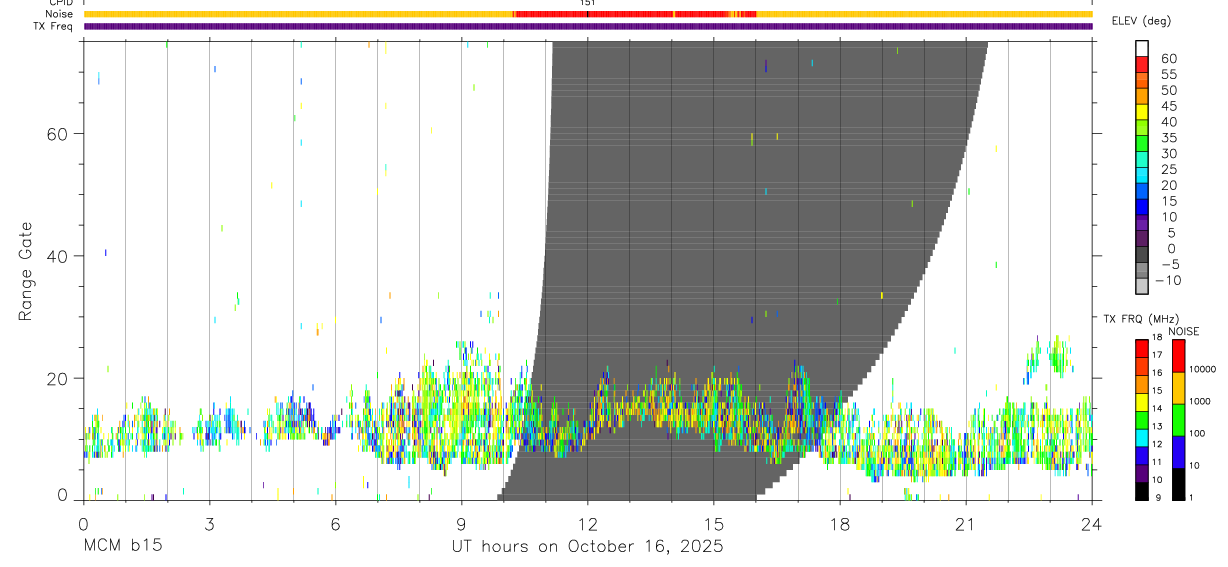Viewport: 1228px width, 567px height.
Task: Click the yellow 45-degree ELEV swatch
Action: [1142, 112]
